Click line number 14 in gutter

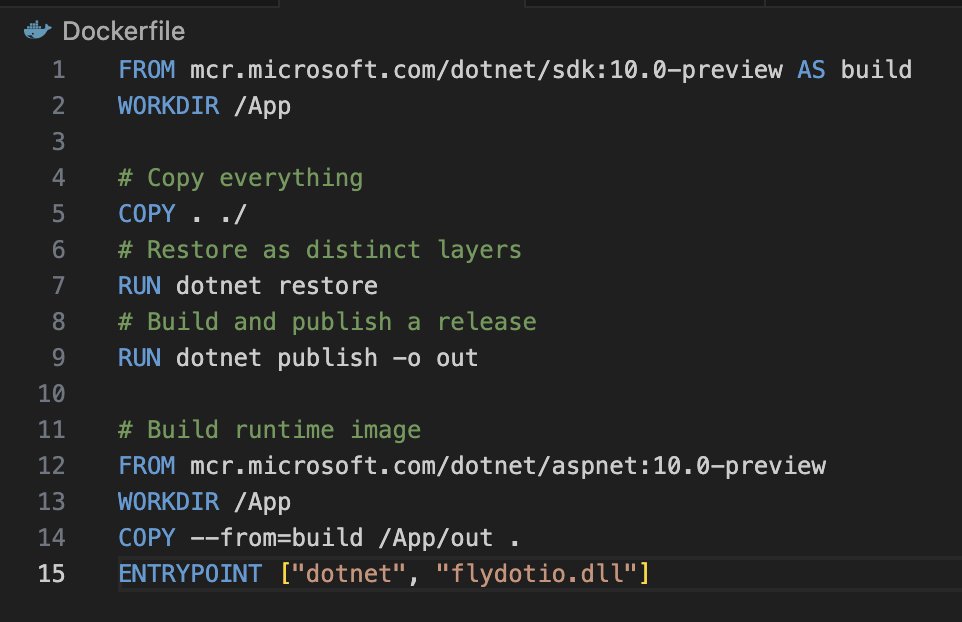click(x=52, y=538)
